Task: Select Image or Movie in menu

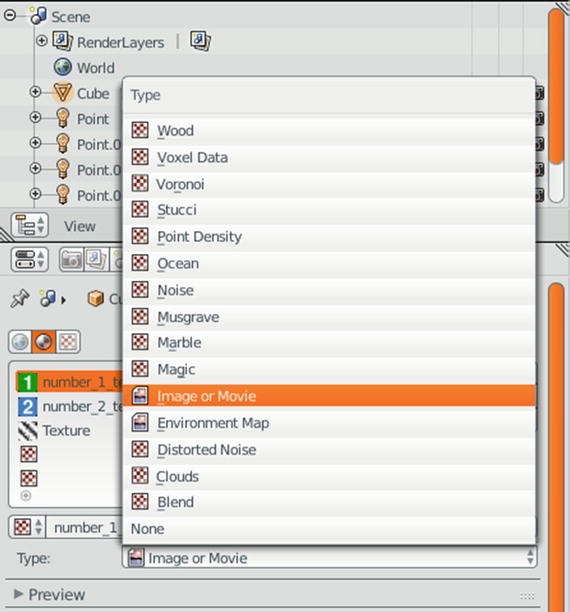Action: point(329,396)
